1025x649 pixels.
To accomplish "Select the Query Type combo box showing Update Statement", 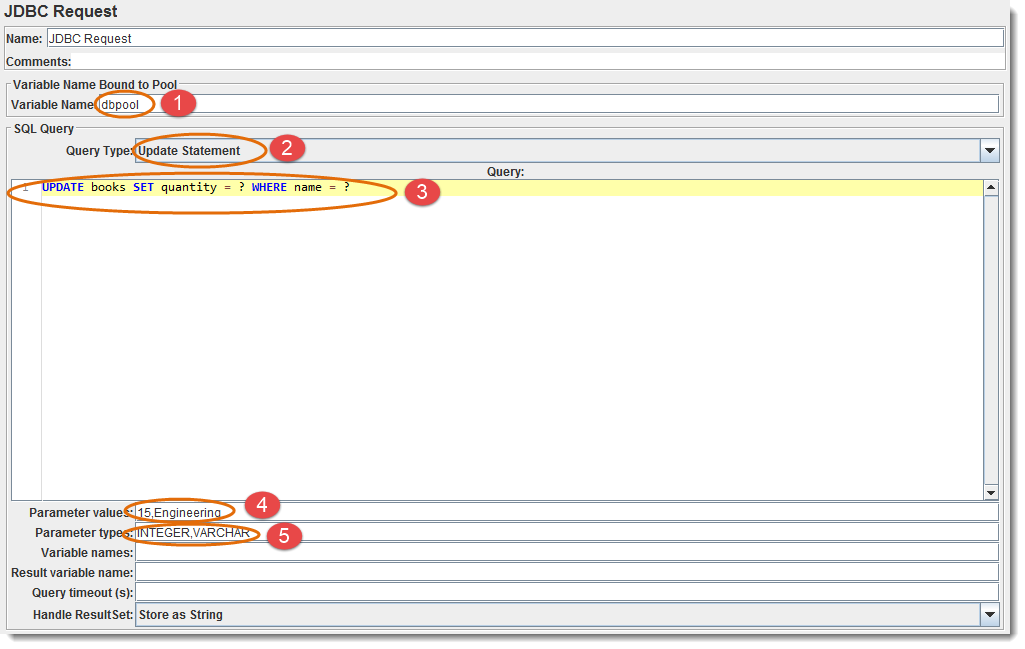I will coord(567,150).
